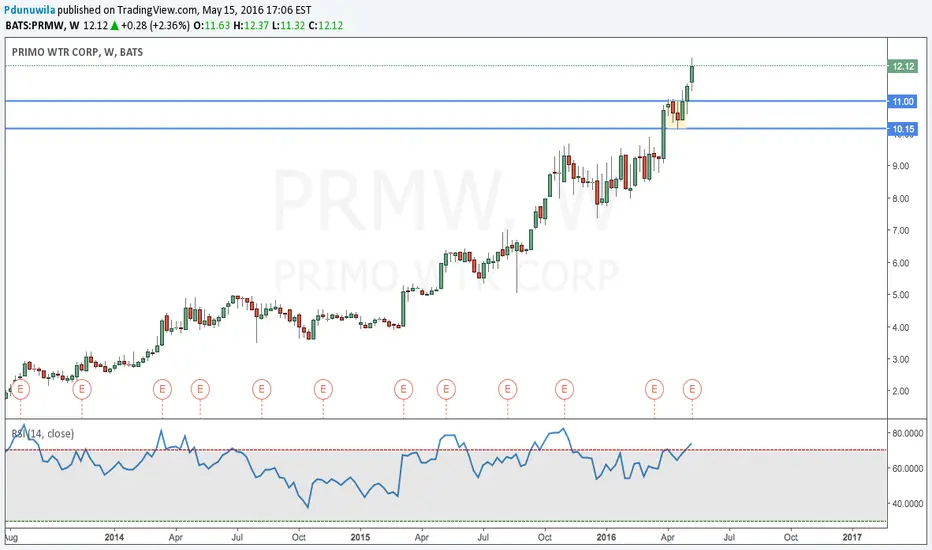Select the March 2014 earnings E marker
Viewport: 932px width, 550px height.
(162, 389)
